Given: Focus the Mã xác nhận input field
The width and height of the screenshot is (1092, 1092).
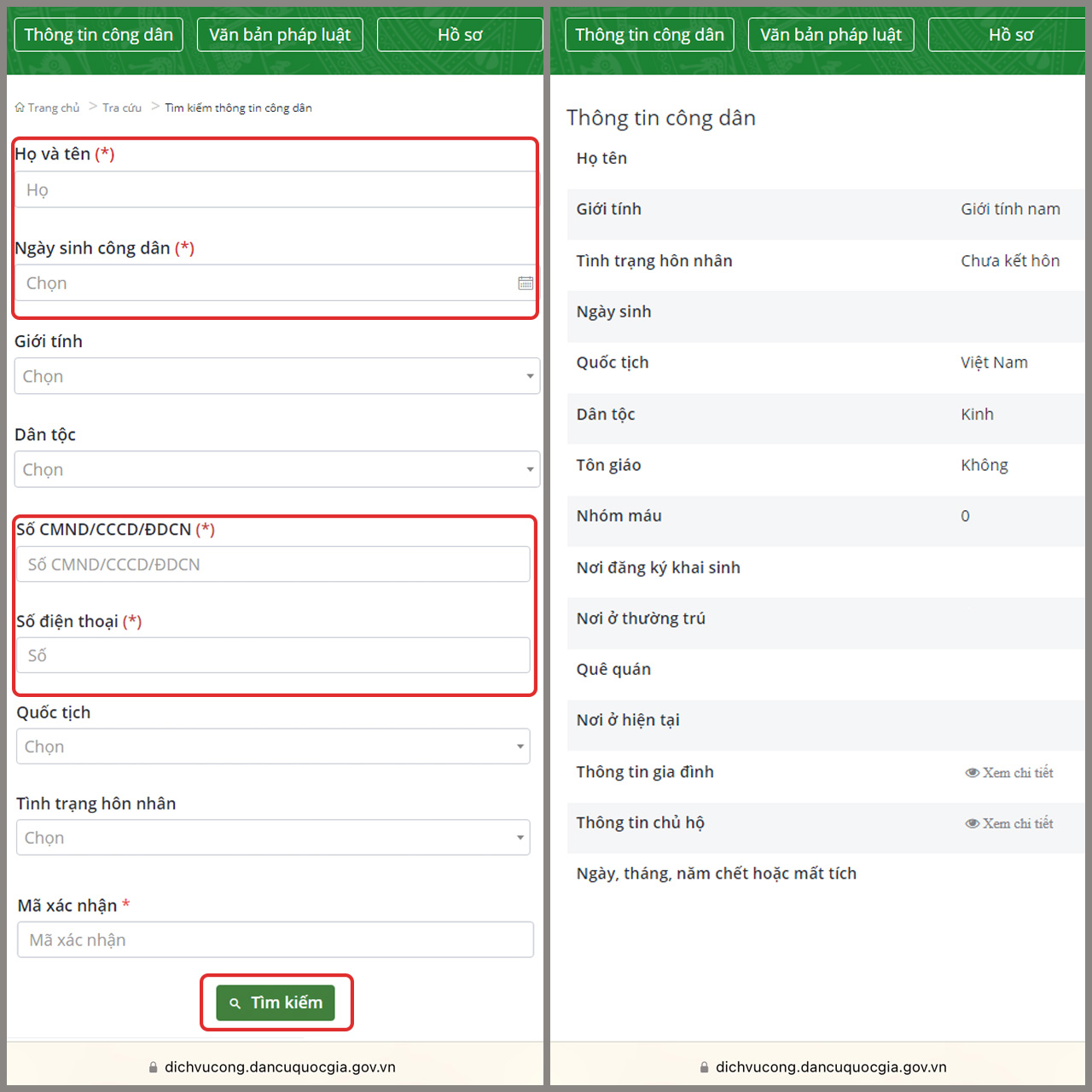Looking at the screenshot, I should pos(276,939).
